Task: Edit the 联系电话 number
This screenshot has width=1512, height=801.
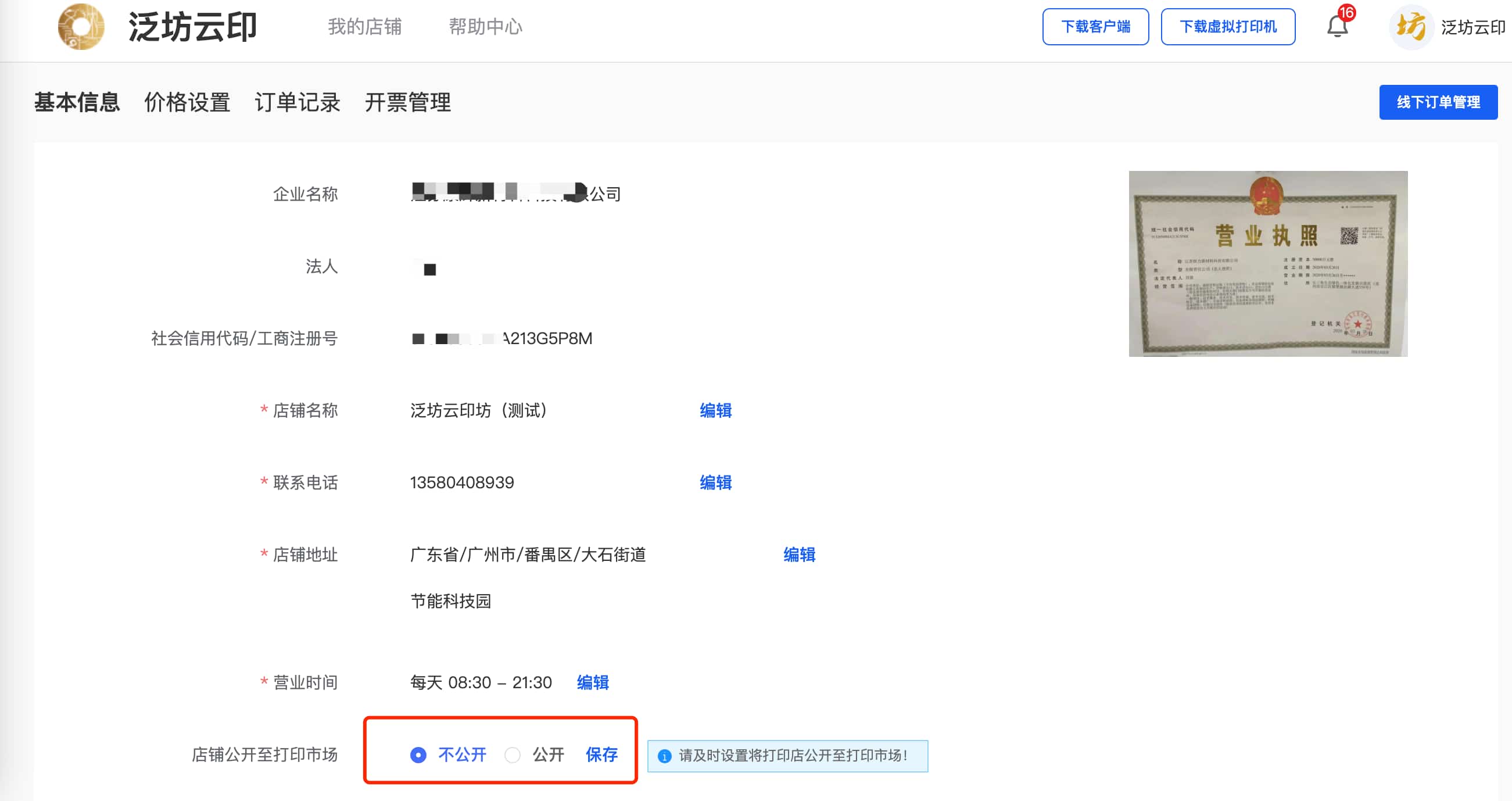Action: [715, 482]
